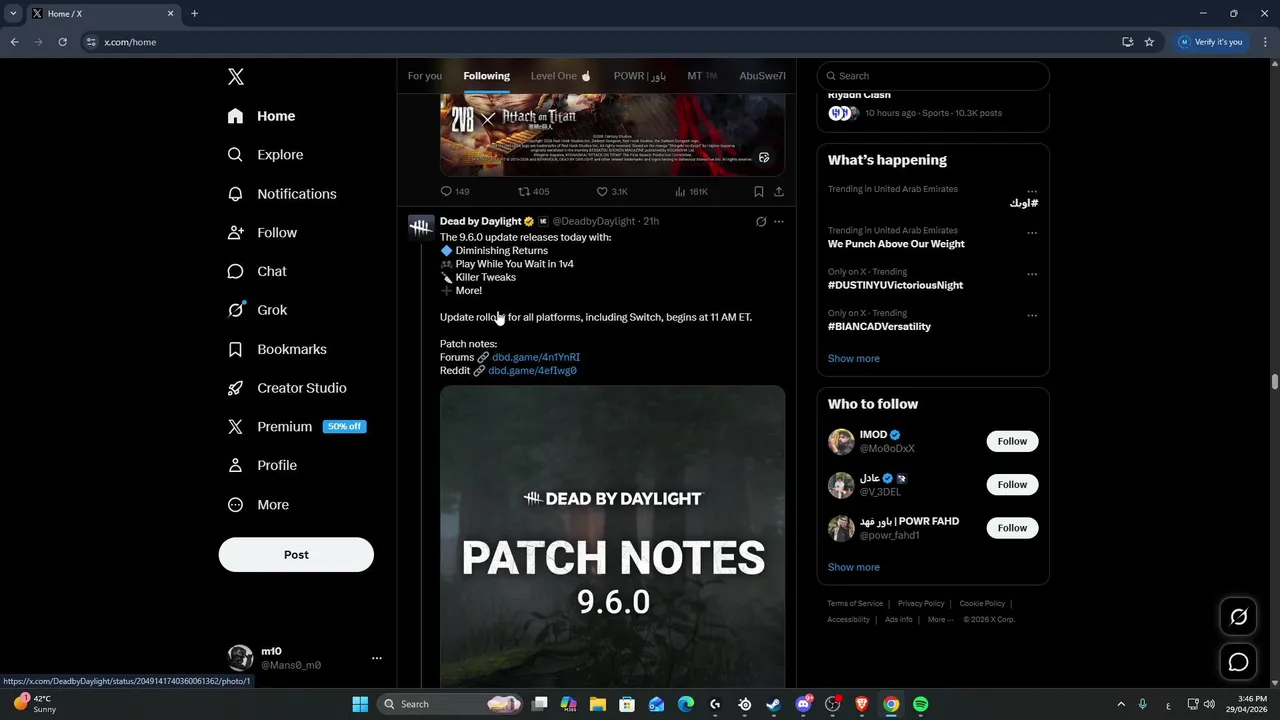Open more options on Dead by Daylight post
The width and height of the screenshot is (1280, 720).
click(779, 222)
